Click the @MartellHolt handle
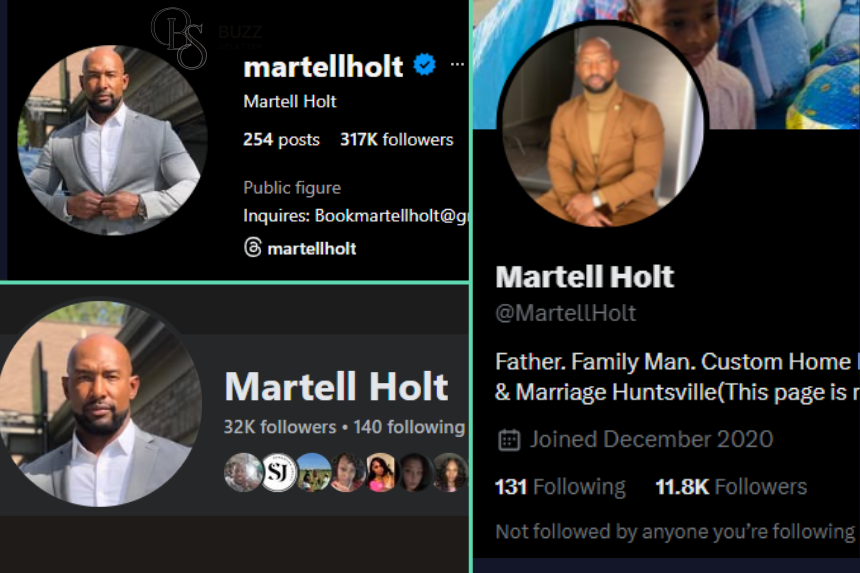860x573 pixels. coord(565,313)
